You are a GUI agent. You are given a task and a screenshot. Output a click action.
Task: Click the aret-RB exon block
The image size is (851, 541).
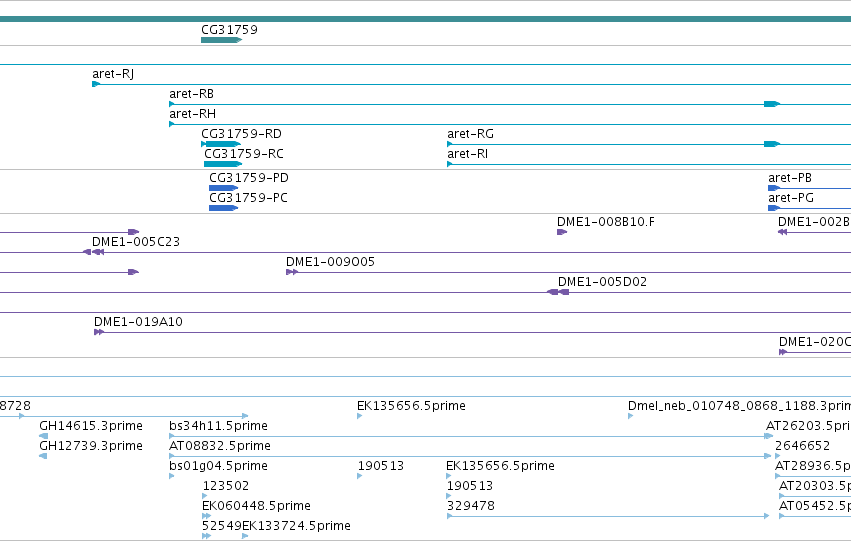[x=772, y=104]
